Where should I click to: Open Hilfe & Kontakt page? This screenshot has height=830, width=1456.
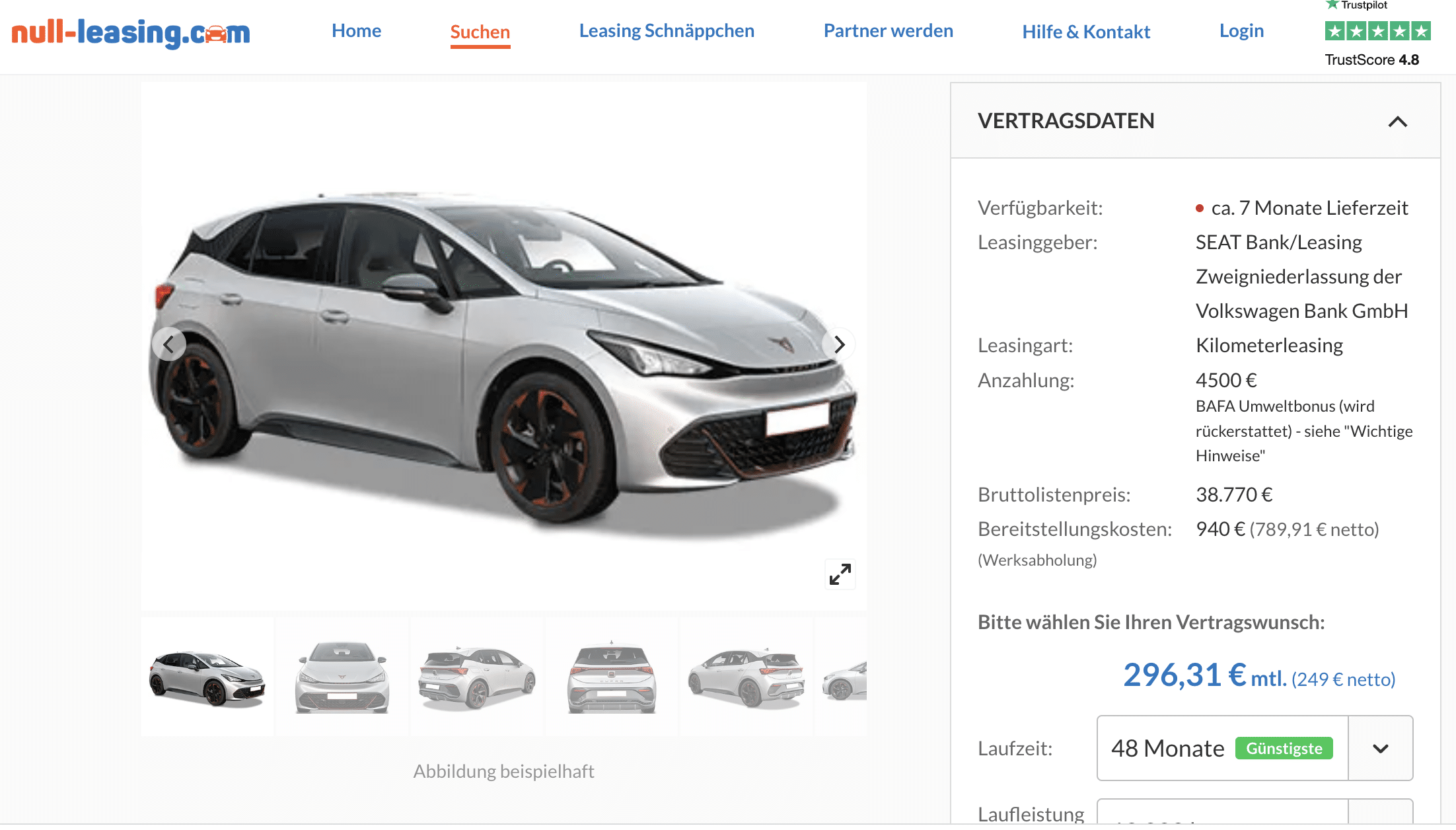[x=1086, y=32]
